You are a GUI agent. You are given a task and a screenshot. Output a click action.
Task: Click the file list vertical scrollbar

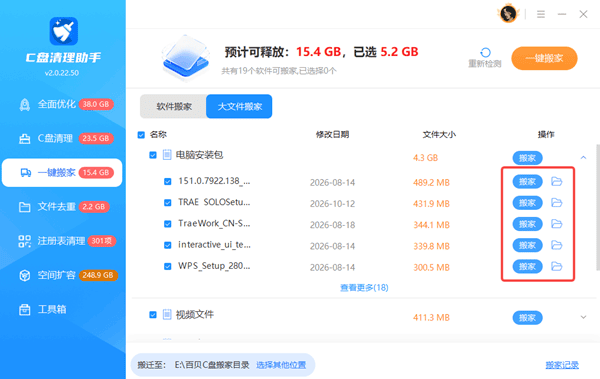coord(598,207)
